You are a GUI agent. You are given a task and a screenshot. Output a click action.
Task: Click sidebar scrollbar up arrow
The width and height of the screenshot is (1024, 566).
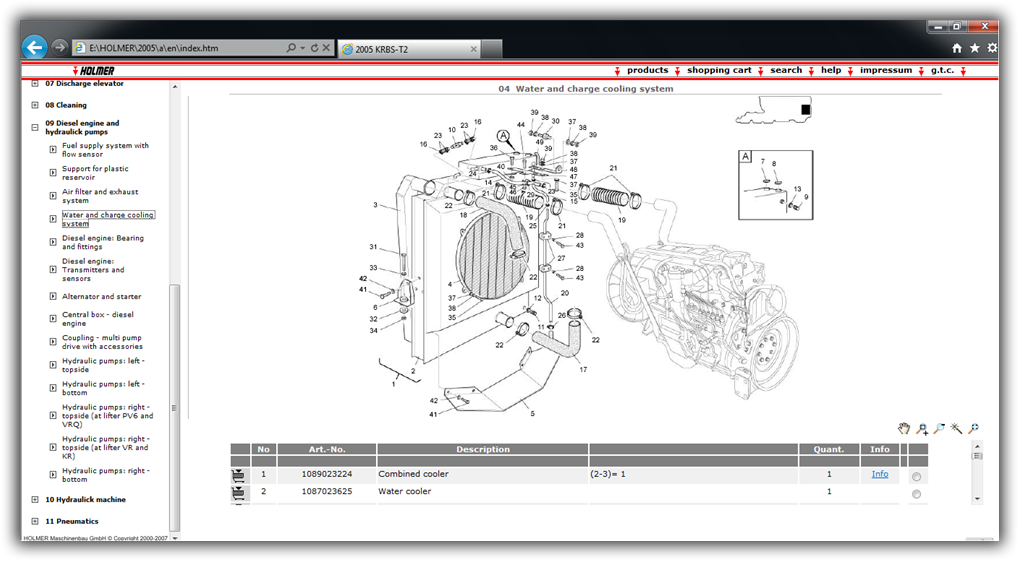(x=174, y=87)
